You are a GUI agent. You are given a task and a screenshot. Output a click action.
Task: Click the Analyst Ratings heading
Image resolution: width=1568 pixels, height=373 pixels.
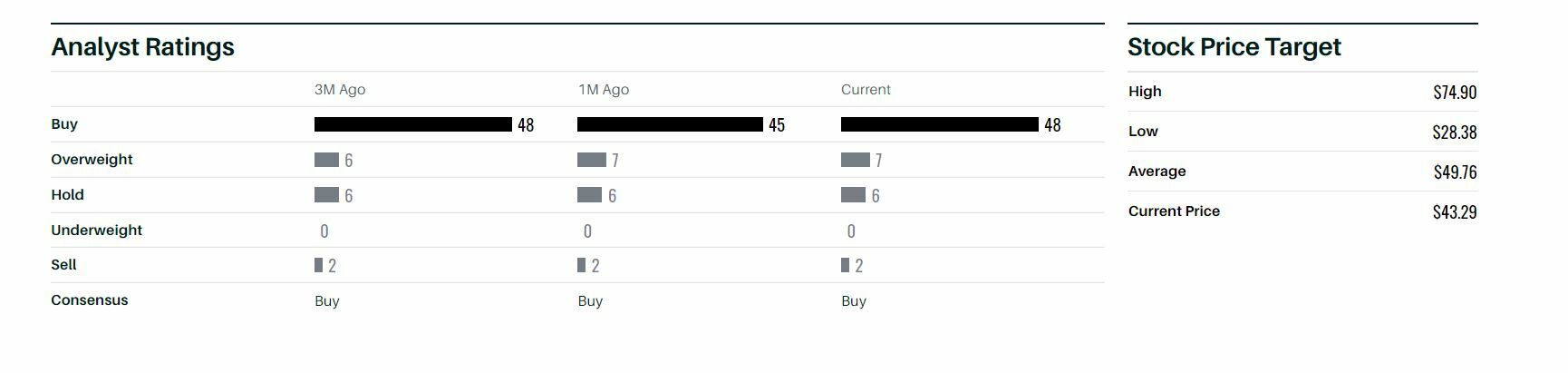point(142,47)
